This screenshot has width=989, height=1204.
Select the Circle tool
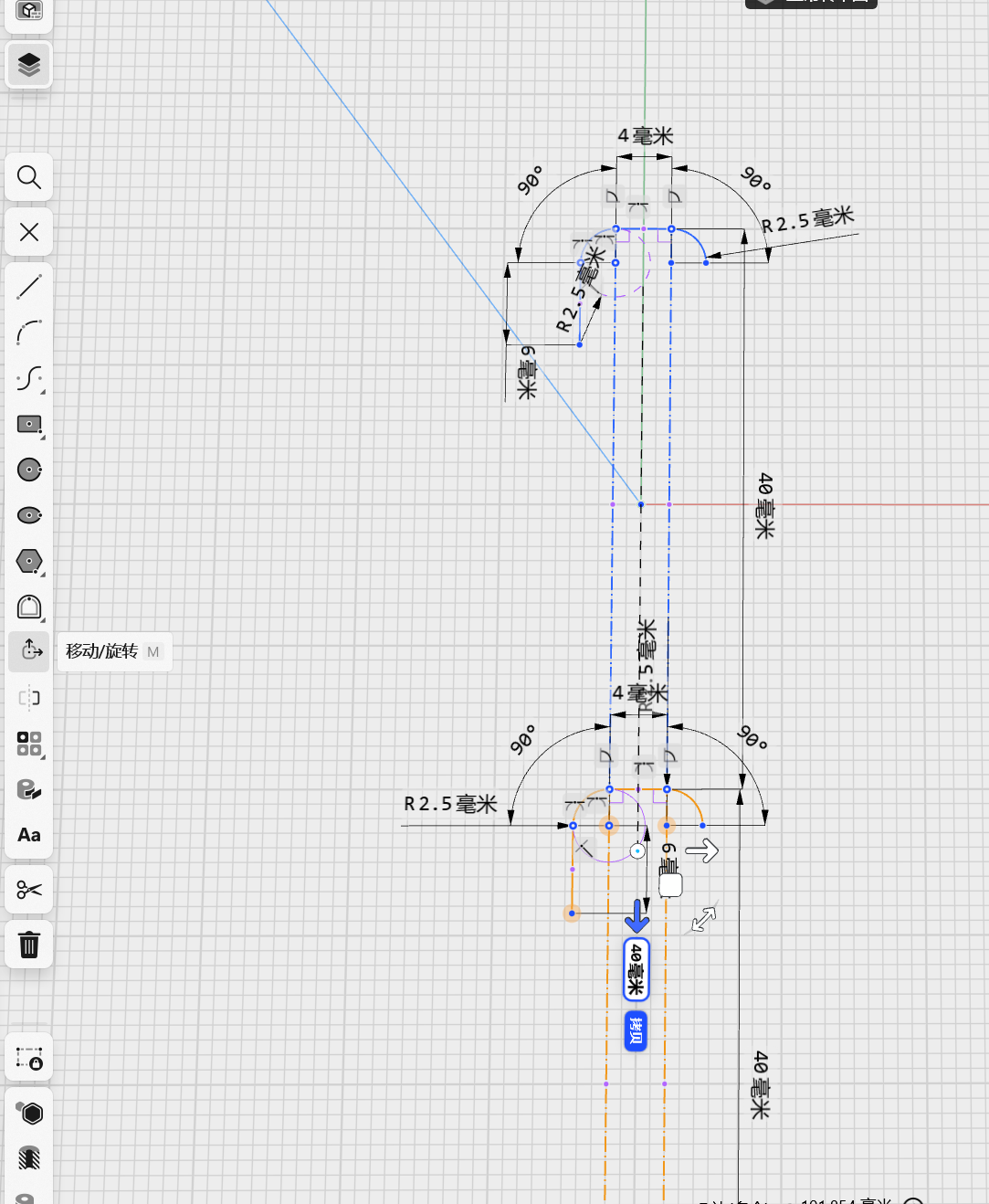pyautogui.click(x=29, y=470)
